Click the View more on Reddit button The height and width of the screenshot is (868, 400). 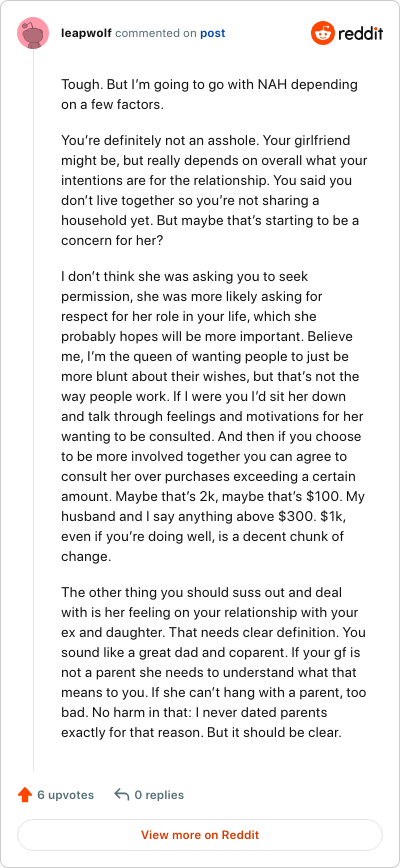tap(200, 835)
